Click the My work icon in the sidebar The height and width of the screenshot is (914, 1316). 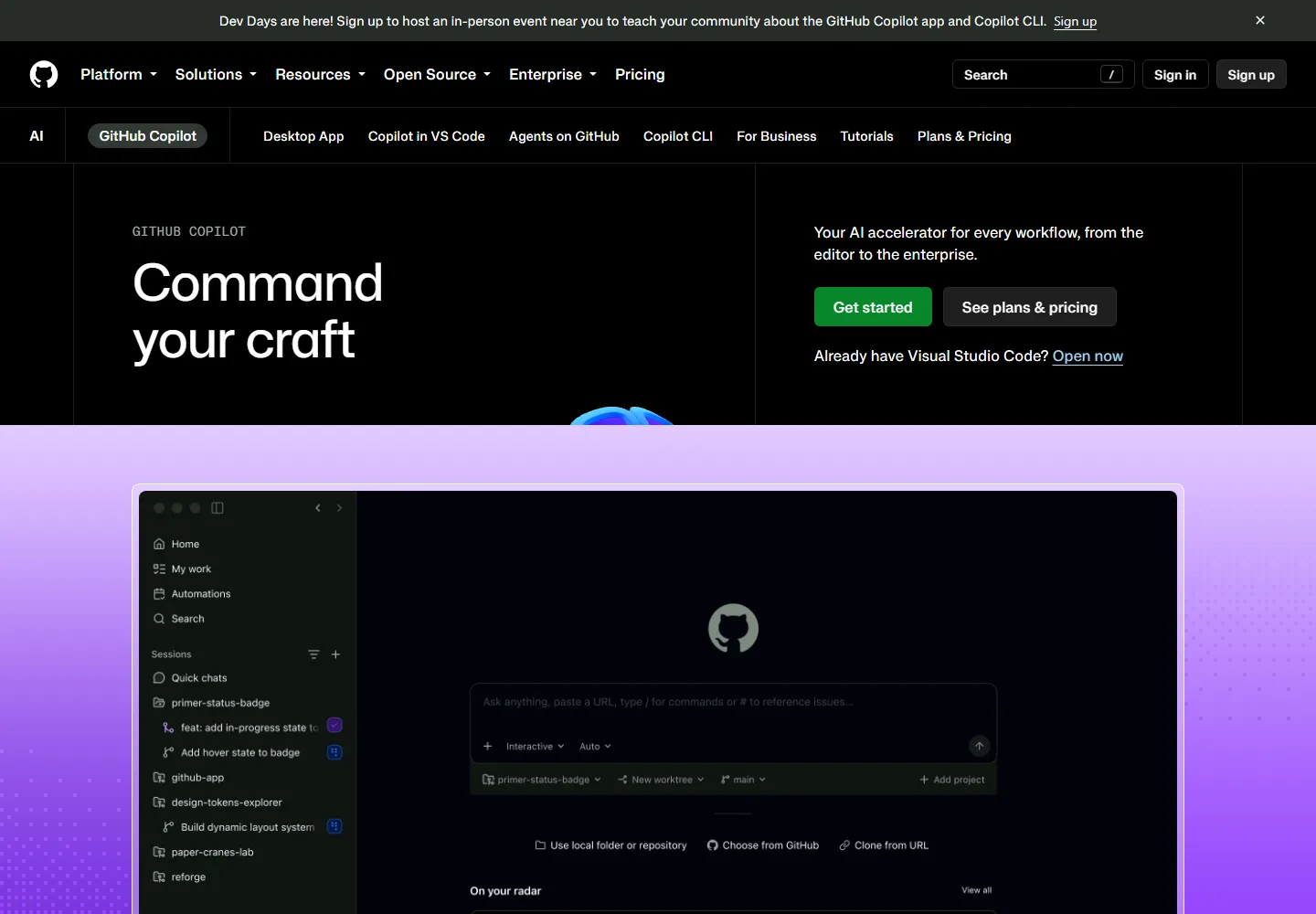tap(159, 569)
